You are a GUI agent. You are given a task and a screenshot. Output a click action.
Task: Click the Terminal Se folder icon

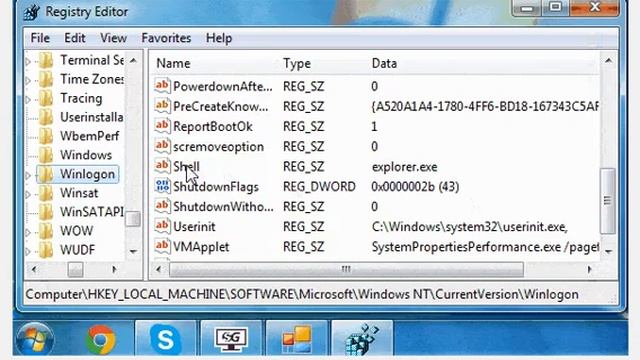click(x=46, y=60)
